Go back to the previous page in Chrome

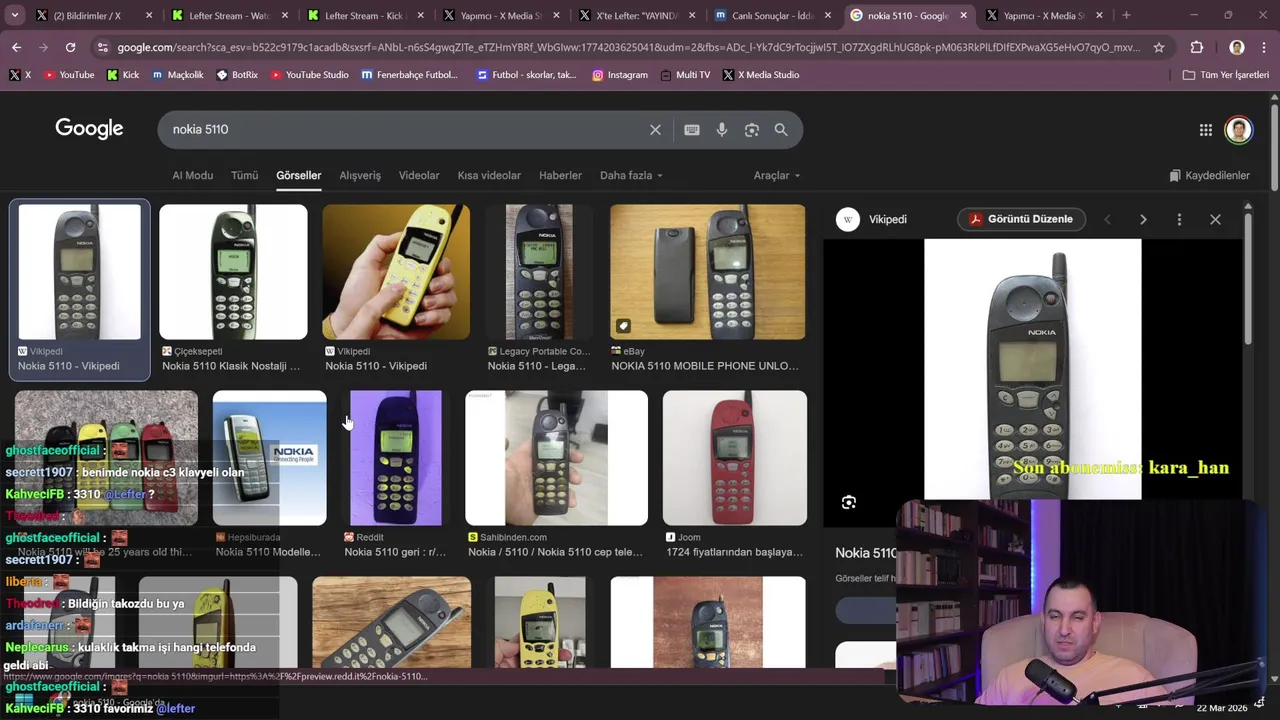point(16,47)
